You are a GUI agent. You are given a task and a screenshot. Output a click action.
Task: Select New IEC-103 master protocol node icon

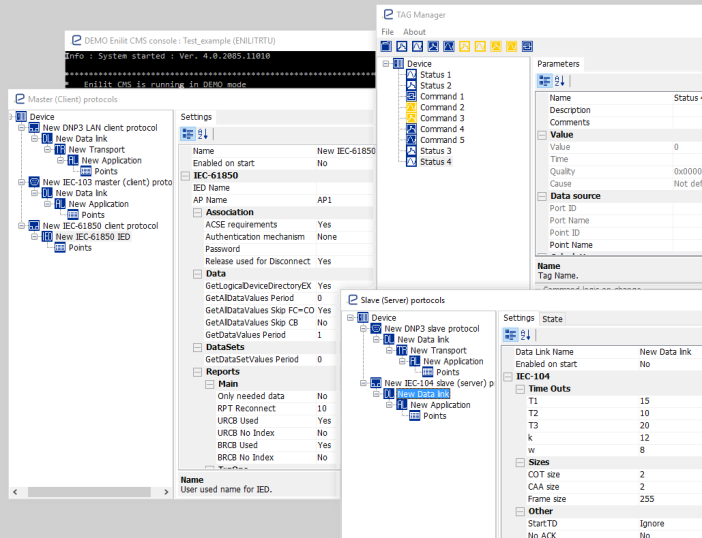[33, 183]
